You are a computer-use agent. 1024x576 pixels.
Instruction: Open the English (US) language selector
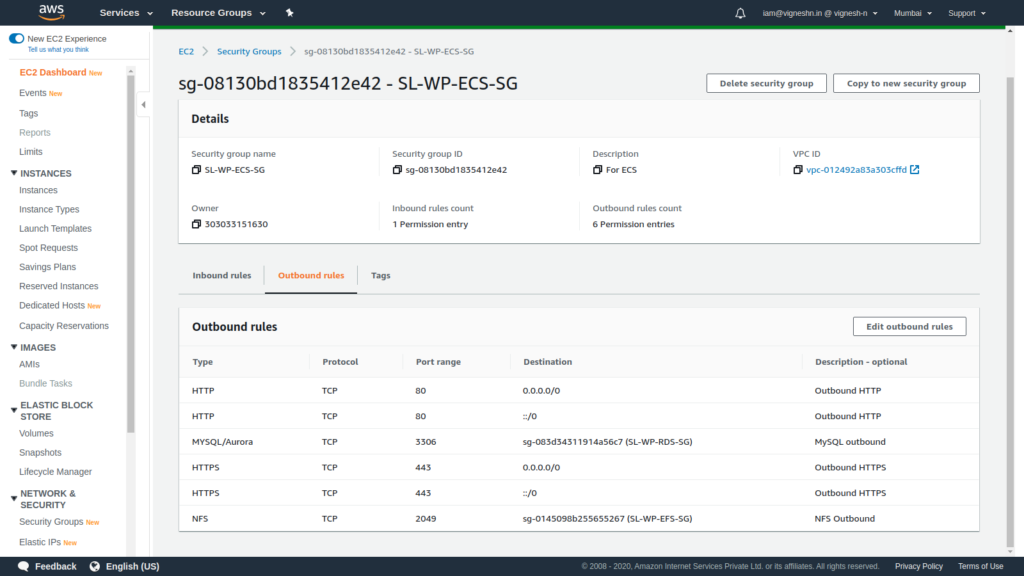(x=125, y=566)
